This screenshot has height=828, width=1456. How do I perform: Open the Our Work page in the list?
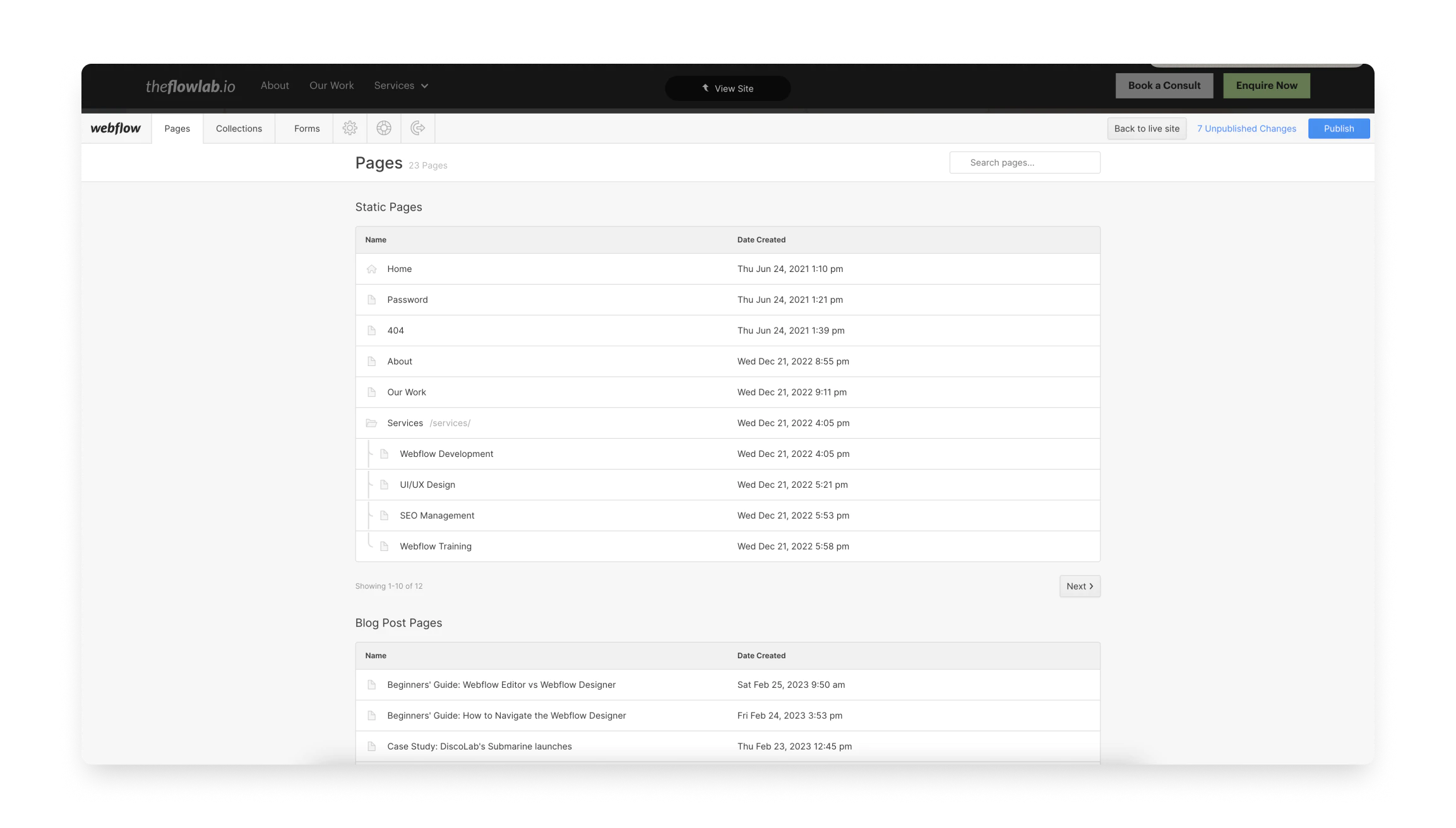tap(727, 393)
